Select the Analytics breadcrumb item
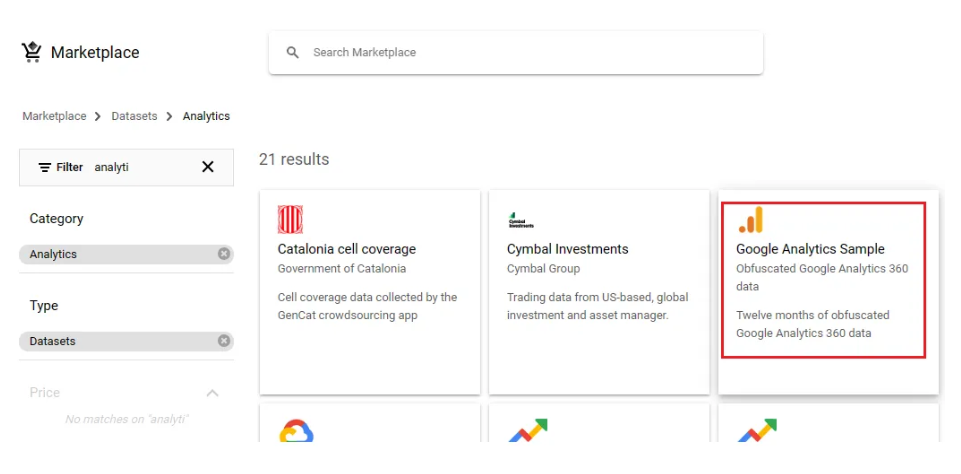Screen dimensions: 961x474 (206, 116)
